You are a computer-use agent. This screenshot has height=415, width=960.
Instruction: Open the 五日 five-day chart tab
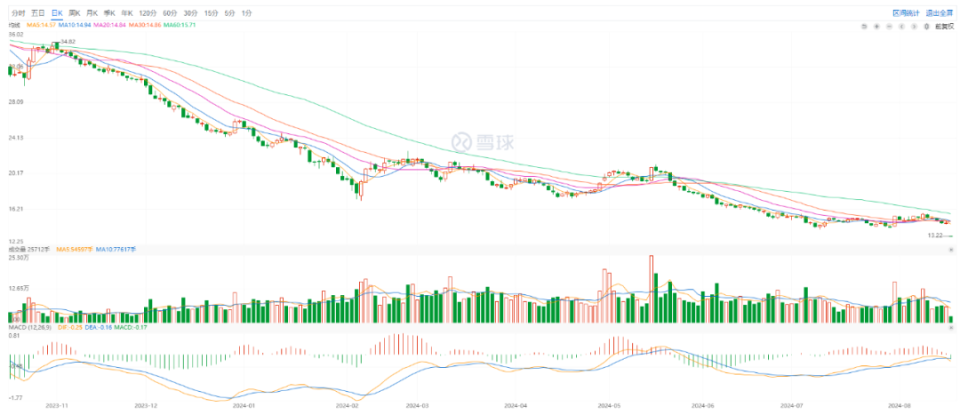coord(38,13)
